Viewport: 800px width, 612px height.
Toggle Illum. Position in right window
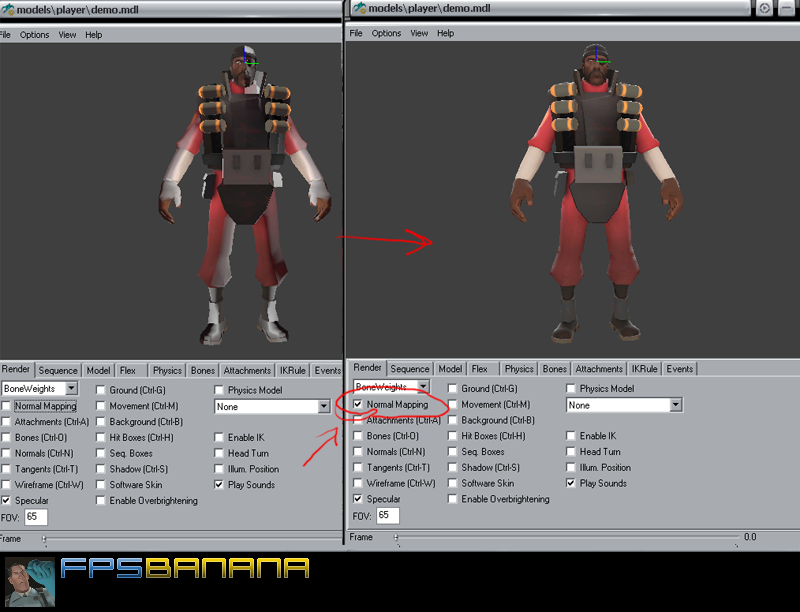point(570,467)
